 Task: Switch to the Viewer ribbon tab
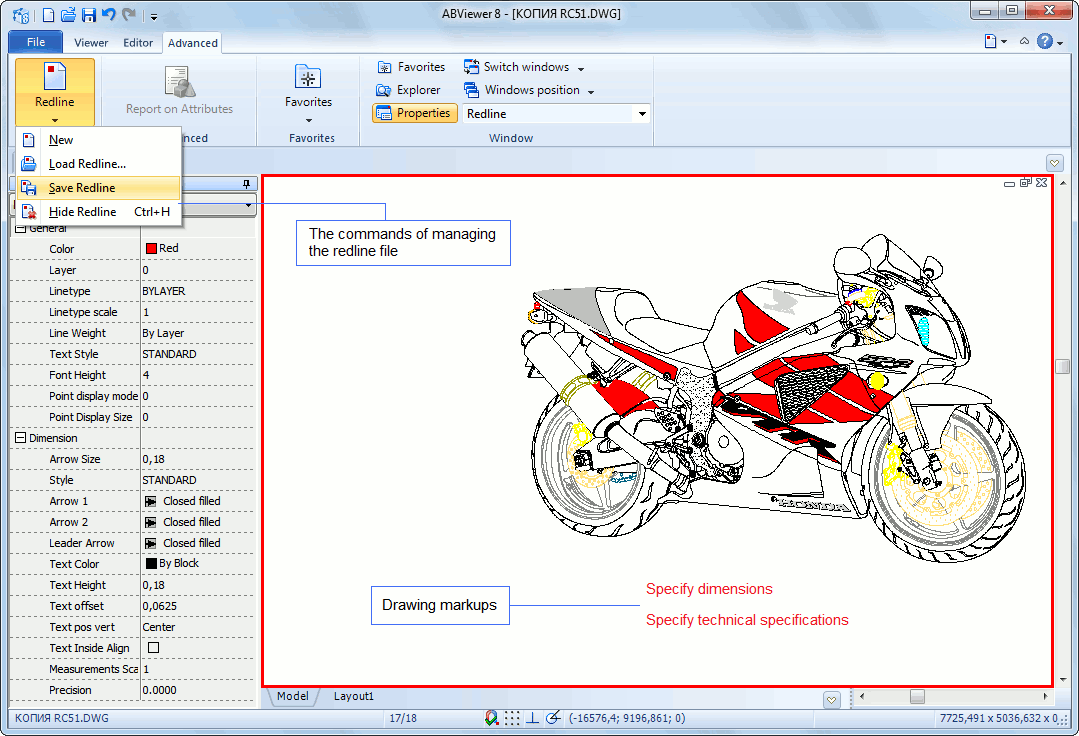pyautogui.click(x=91, y=43)
